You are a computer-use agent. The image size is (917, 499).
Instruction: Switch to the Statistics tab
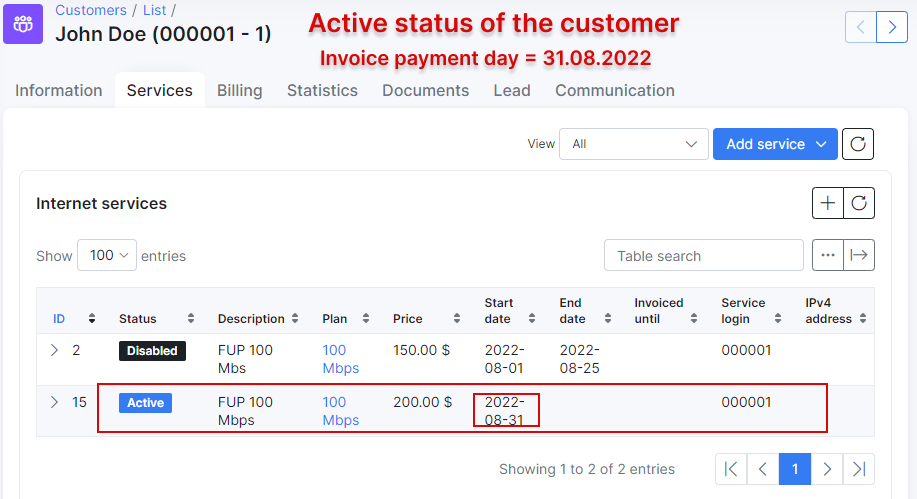pyautogui.click(x=322, y=90)
